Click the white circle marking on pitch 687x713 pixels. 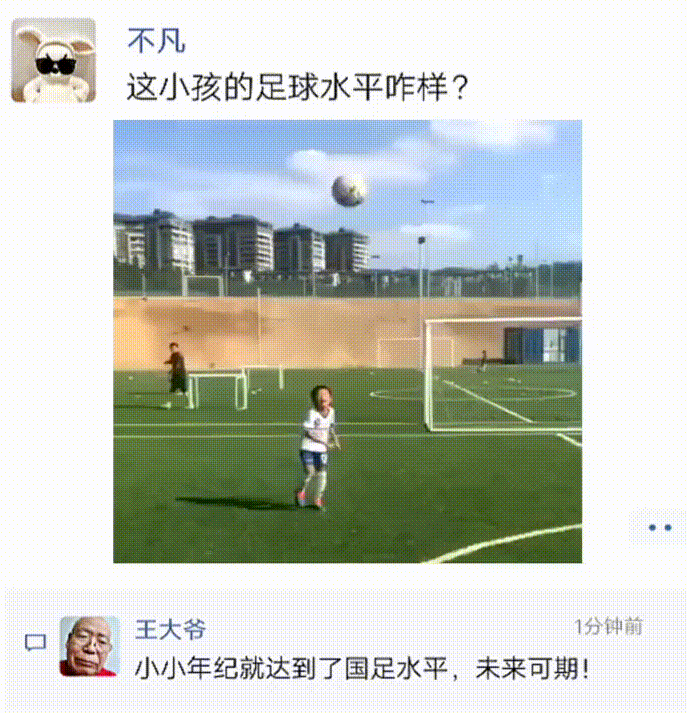[x=473, y=394]
